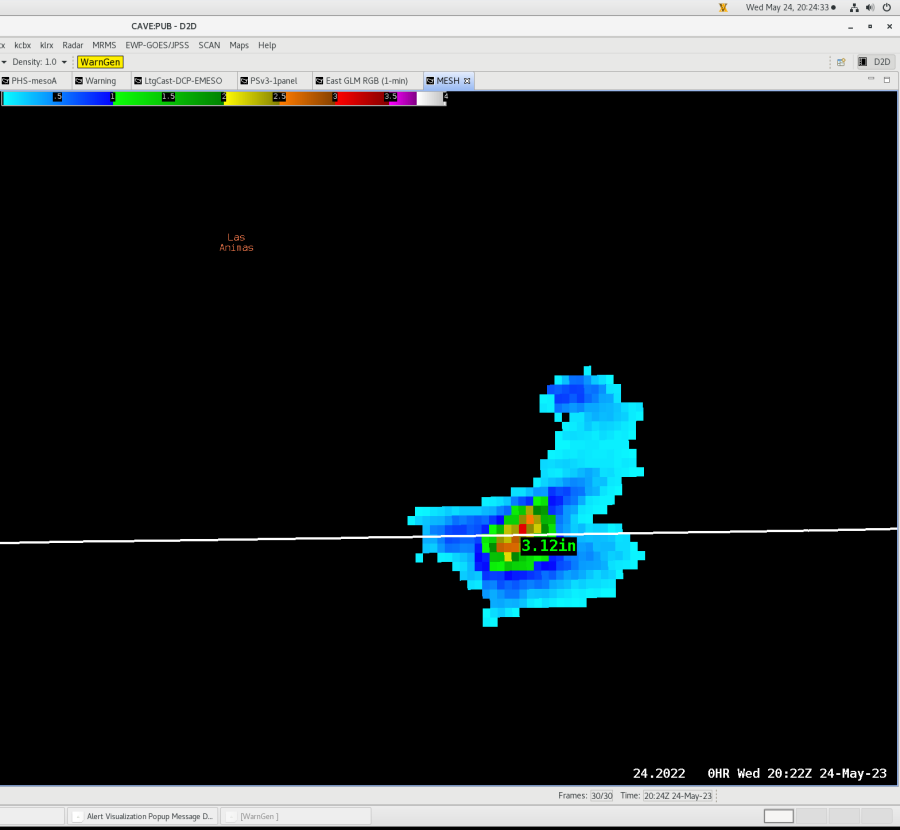Close the MESH tab
This screenshot has width=900, height=830.
click(467, 81)
